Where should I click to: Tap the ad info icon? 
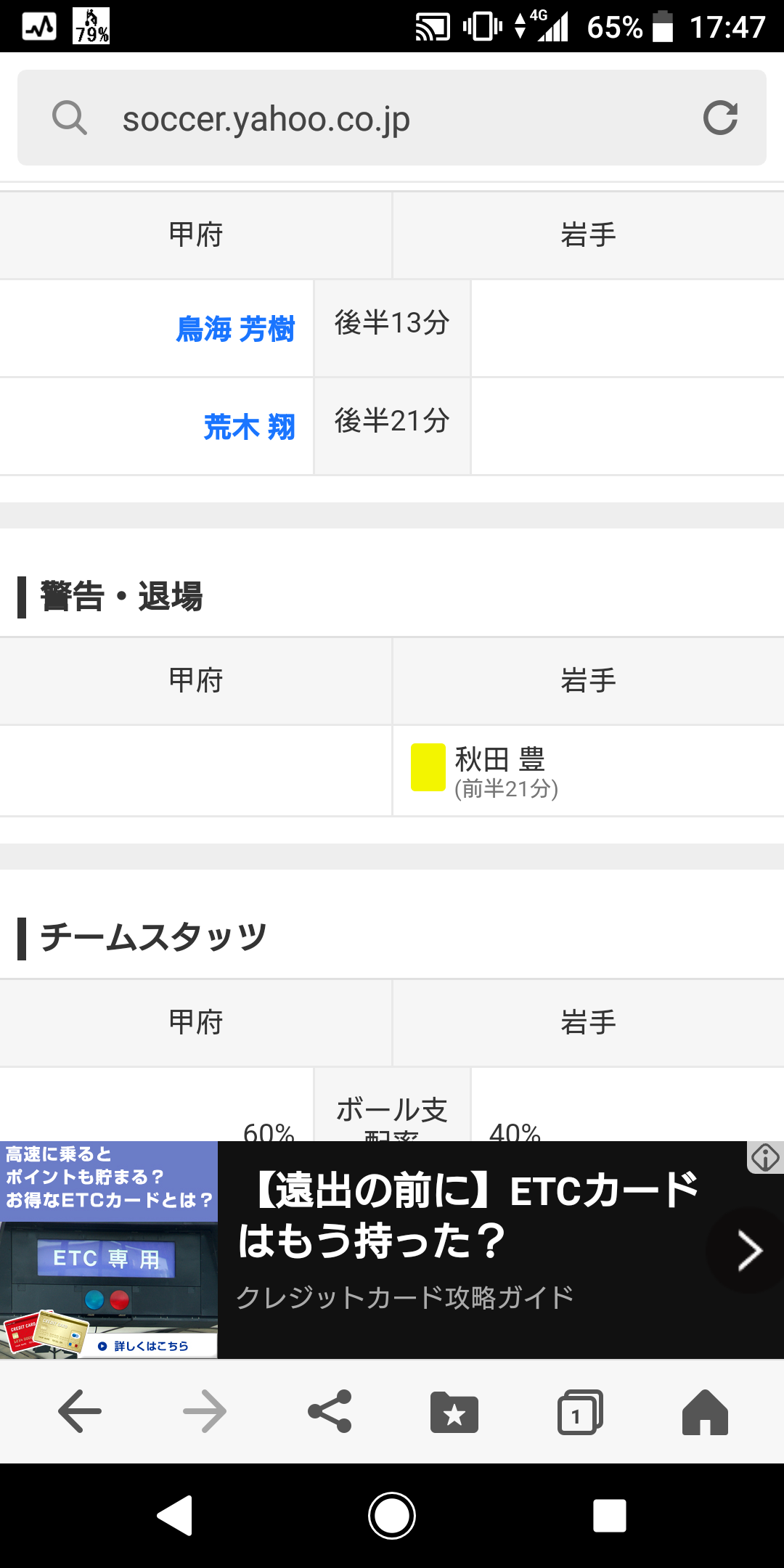coord(765,1157)
